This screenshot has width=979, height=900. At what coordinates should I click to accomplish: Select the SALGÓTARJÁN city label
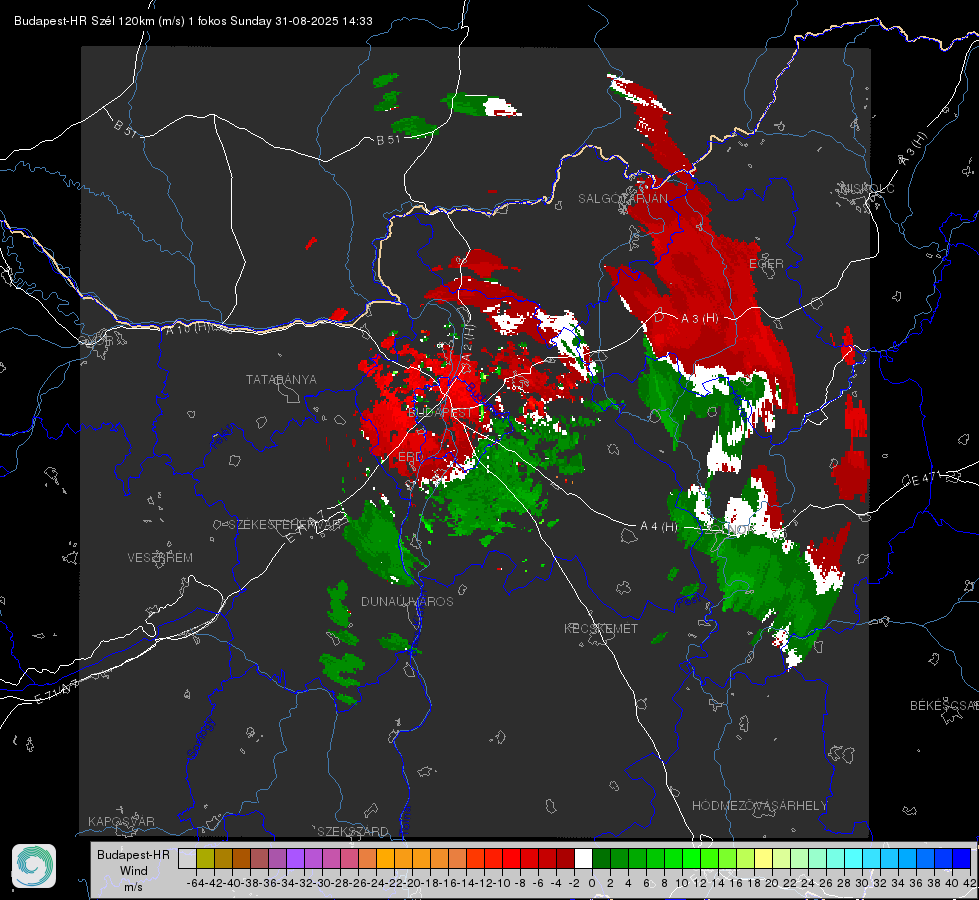tap(622, 199)
